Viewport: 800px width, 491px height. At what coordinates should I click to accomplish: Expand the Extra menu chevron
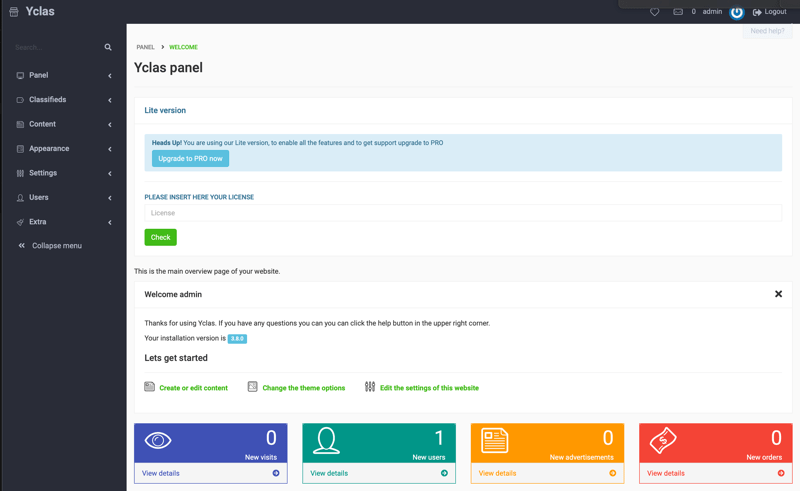[x=110, y=223]
